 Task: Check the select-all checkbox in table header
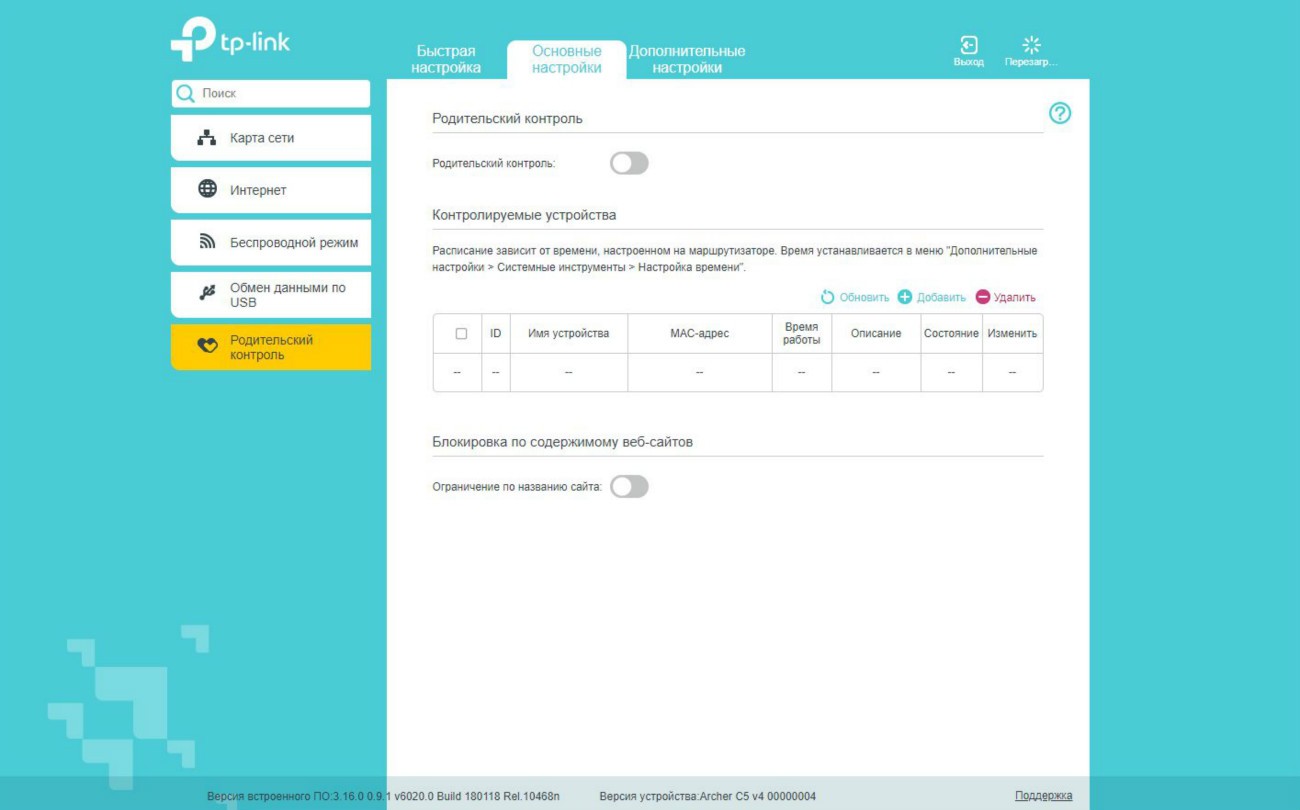(461, 334)
